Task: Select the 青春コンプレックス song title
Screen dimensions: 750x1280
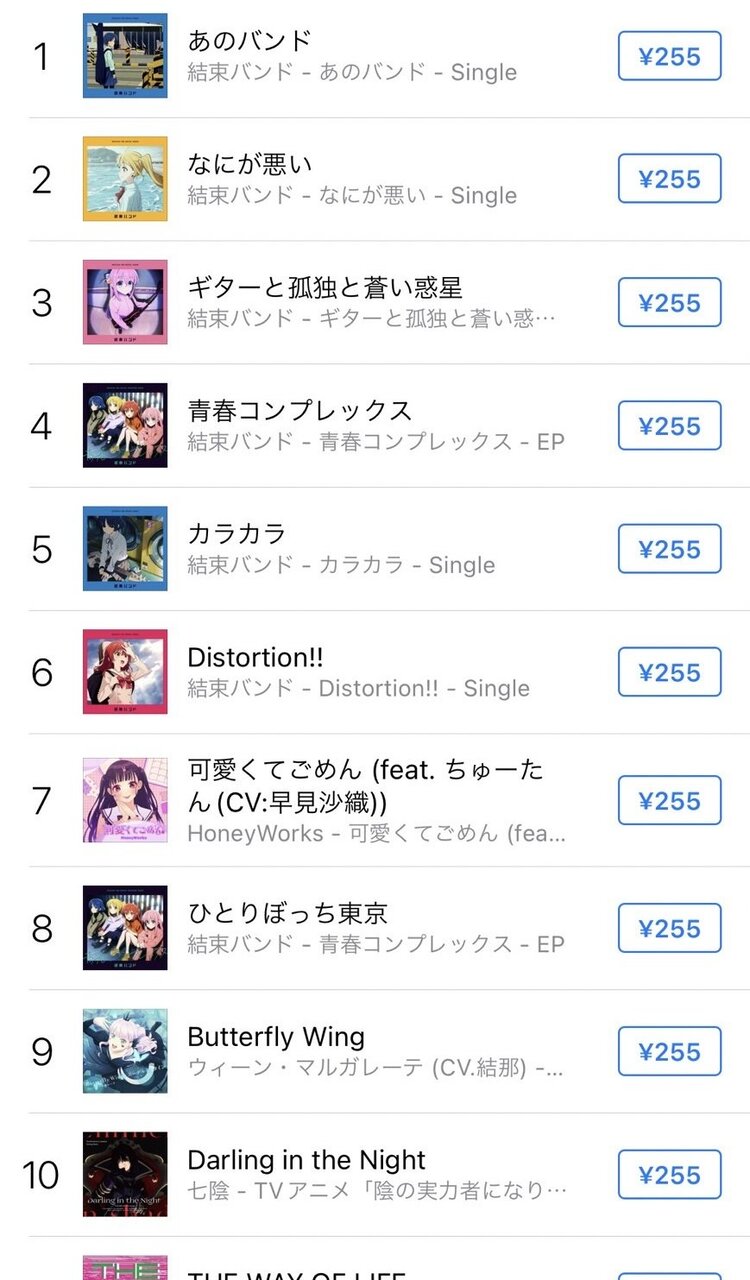Action: point(300,411)
